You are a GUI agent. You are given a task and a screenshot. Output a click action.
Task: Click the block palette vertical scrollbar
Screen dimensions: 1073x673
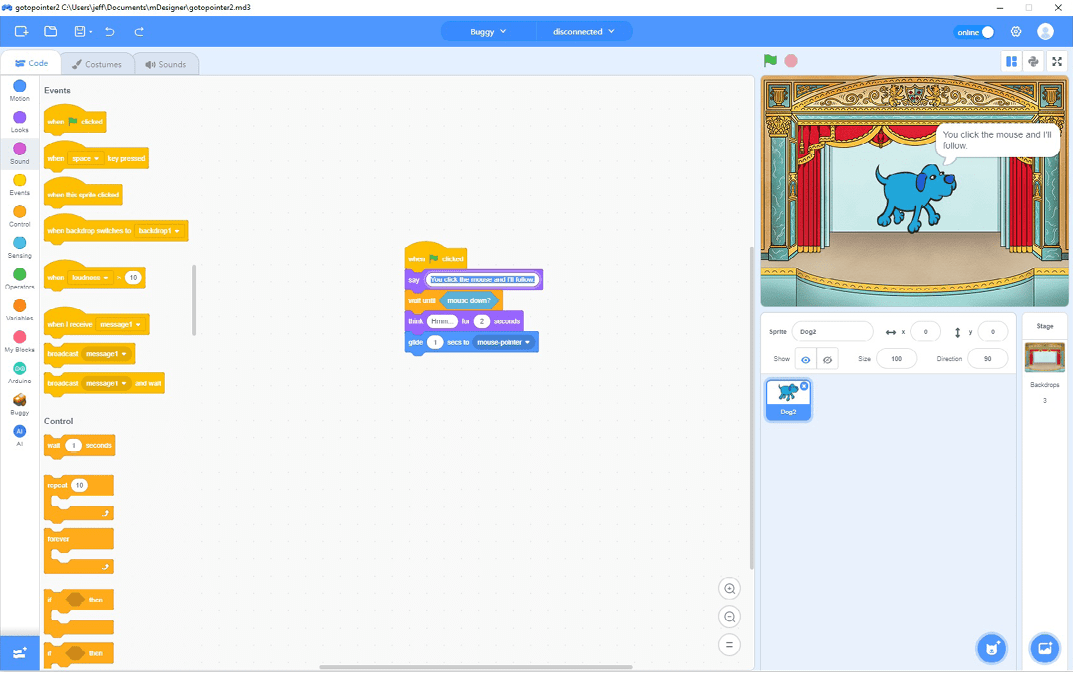194,300
